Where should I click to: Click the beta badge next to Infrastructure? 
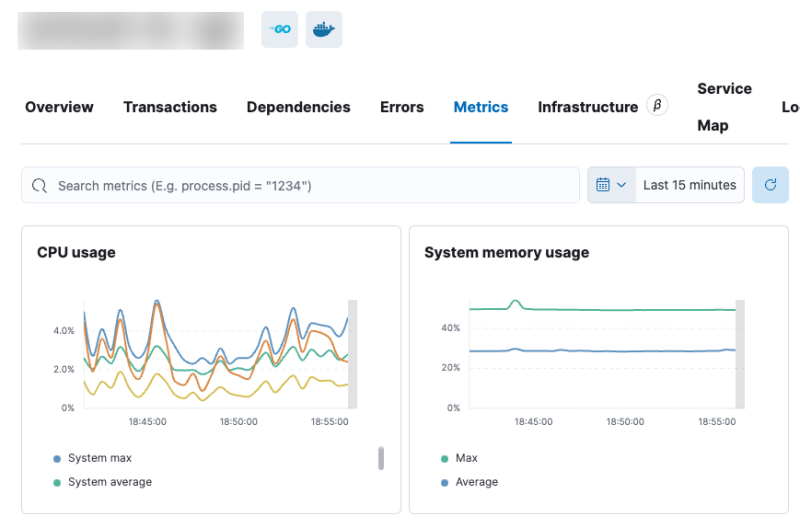tap(657, 106)
